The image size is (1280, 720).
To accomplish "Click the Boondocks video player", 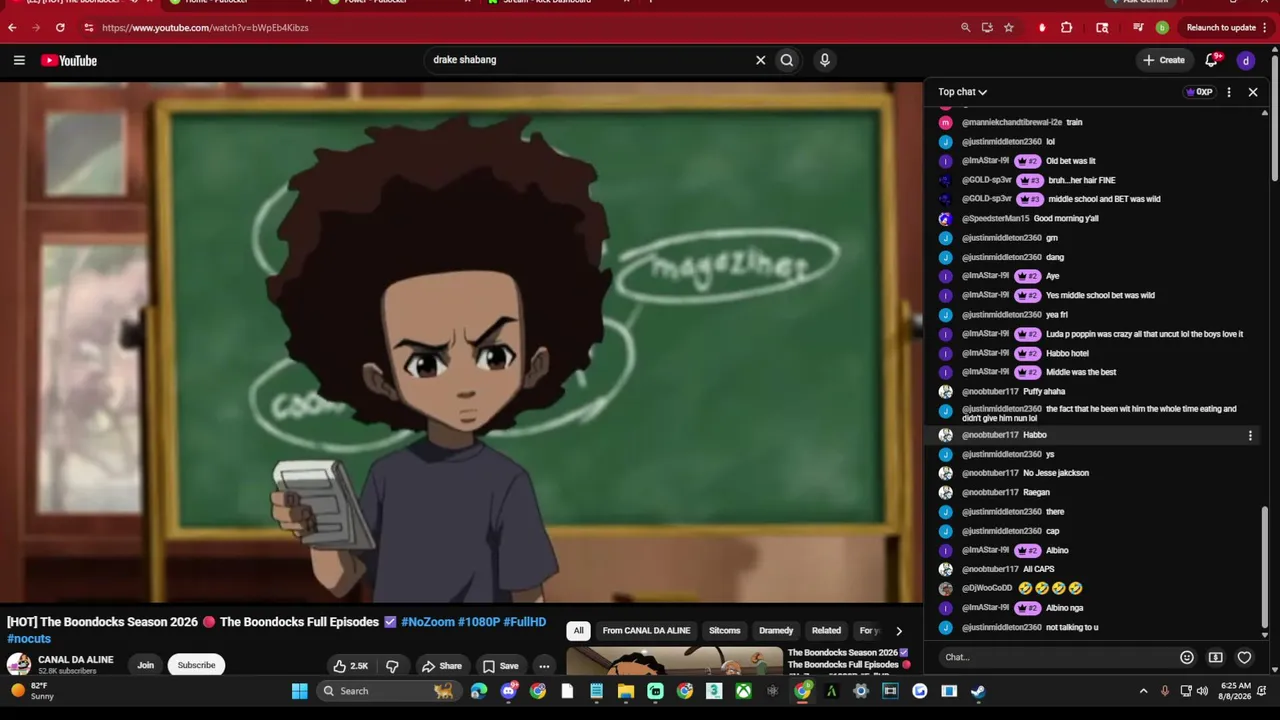I will [461, 343].
